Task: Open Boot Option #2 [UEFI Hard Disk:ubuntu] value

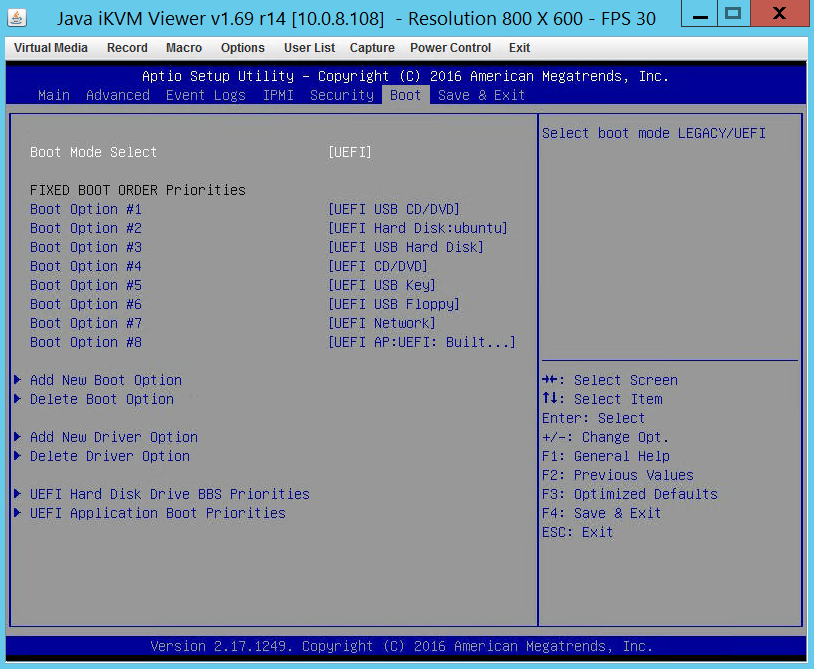Action: tap(418, 228)
